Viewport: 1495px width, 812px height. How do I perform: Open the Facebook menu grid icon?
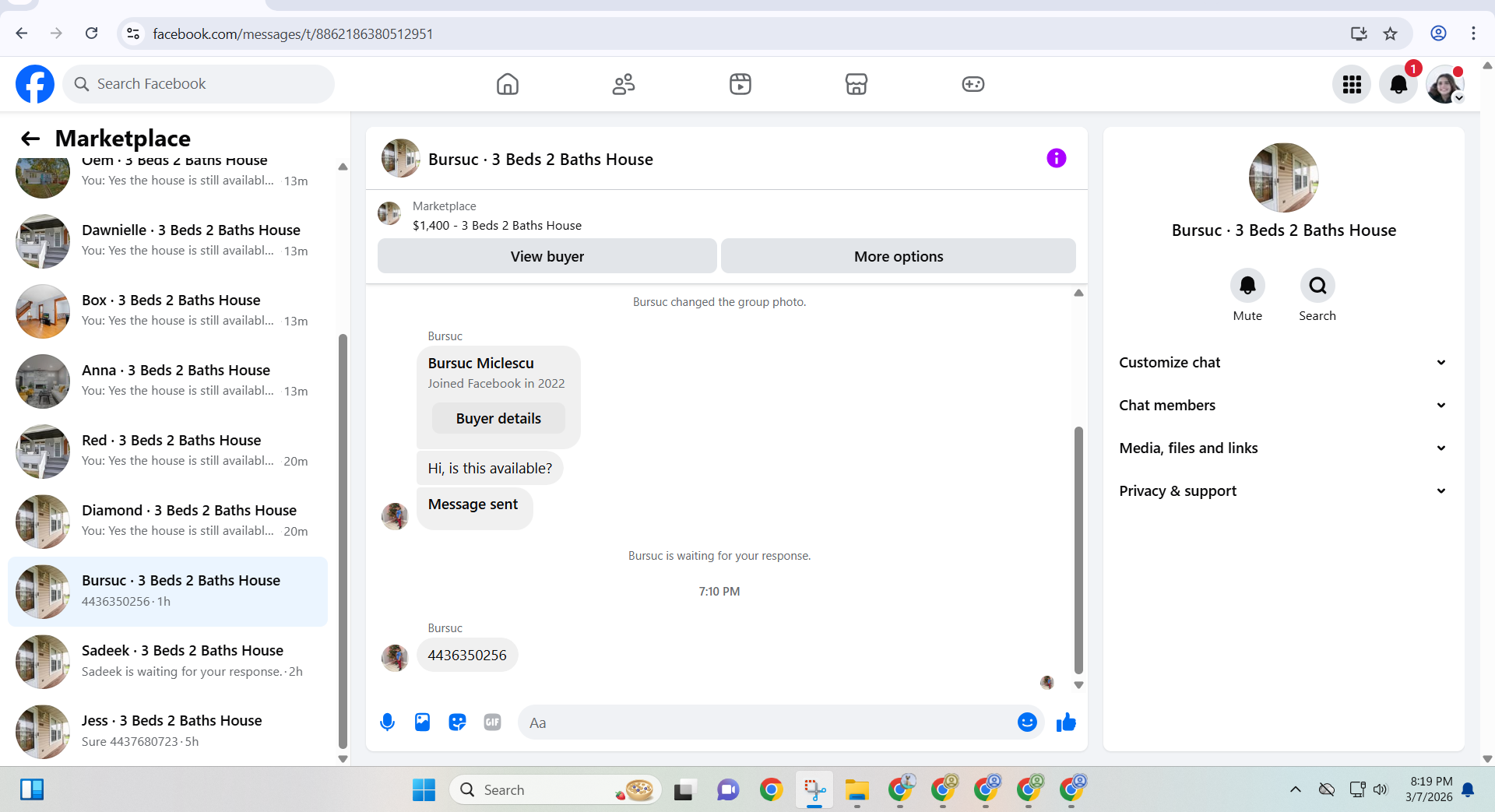pos(1352,84)
